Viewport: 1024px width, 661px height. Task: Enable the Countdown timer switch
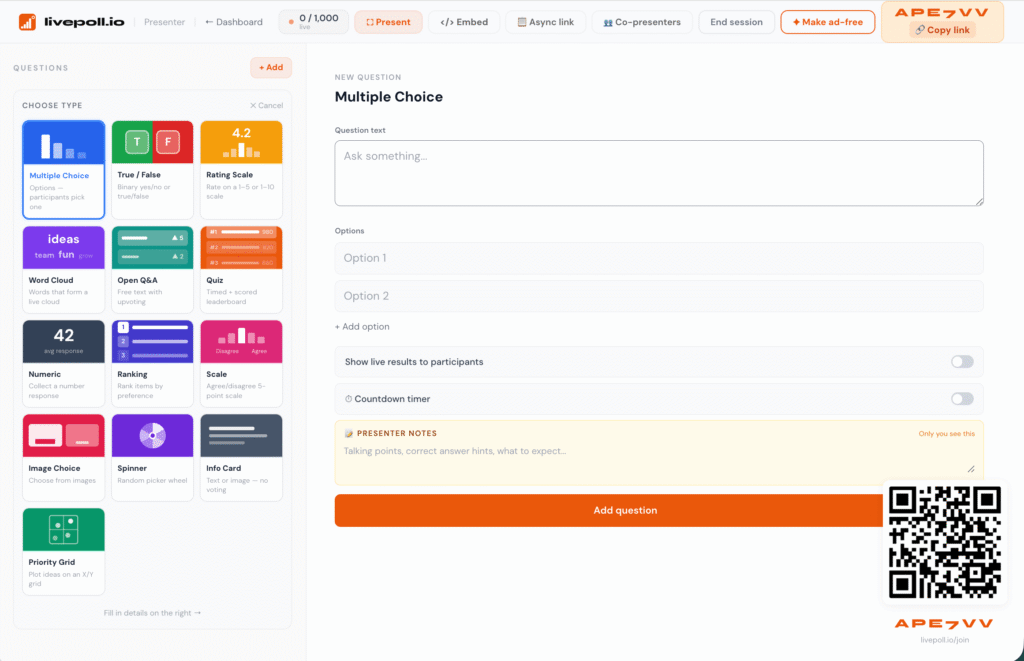962,399
